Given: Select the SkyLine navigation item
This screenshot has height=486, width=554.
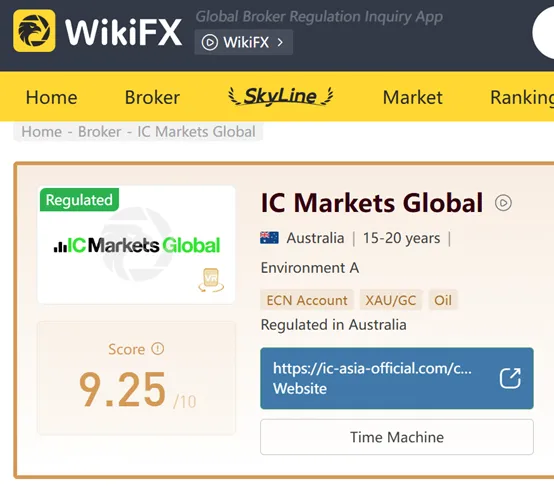Looking at the screenshot, I should tap(281, 96).
